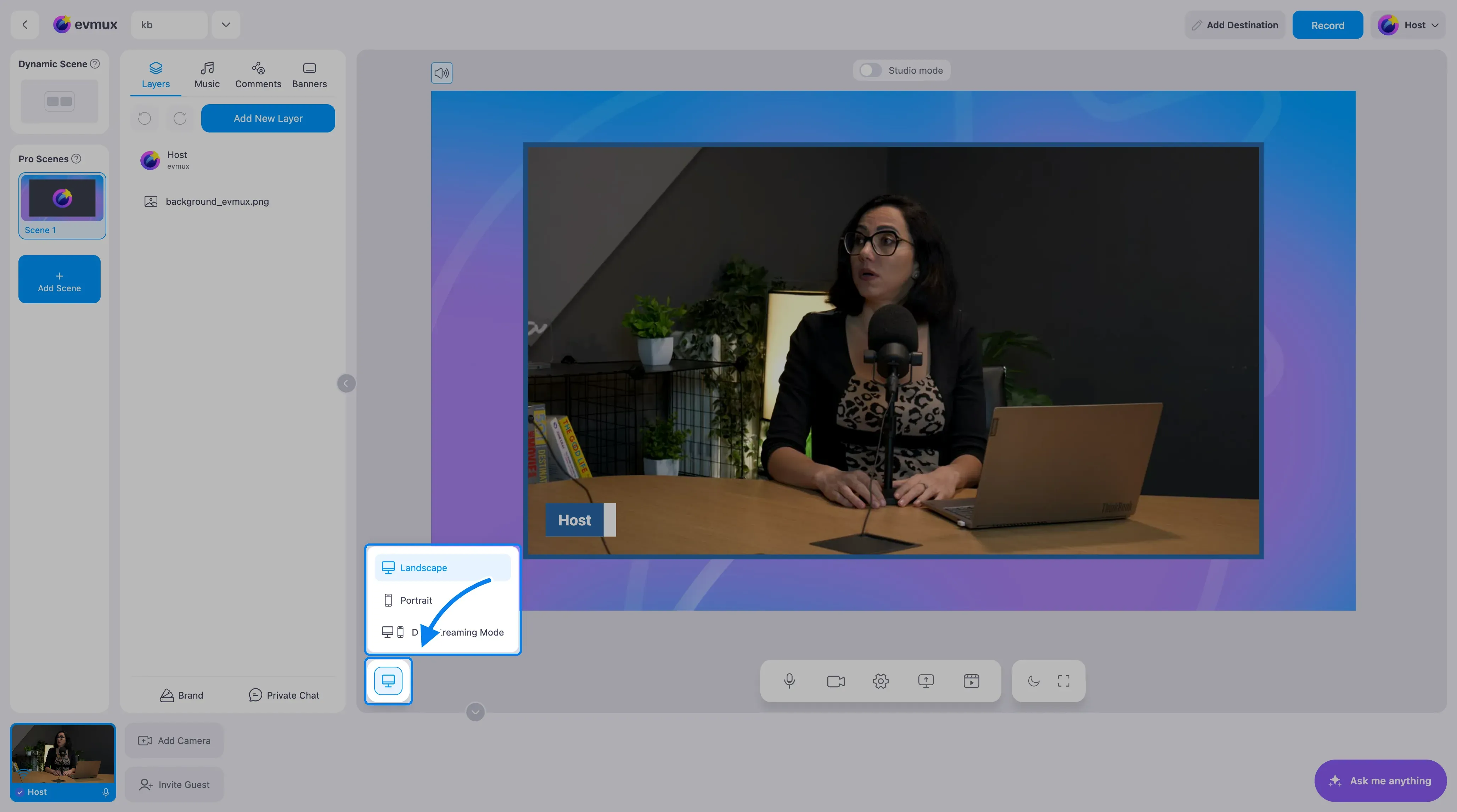This screenshot has width=1457, height=812.
Task: Click the Add New Layer button
Action: tap(268, 118)
